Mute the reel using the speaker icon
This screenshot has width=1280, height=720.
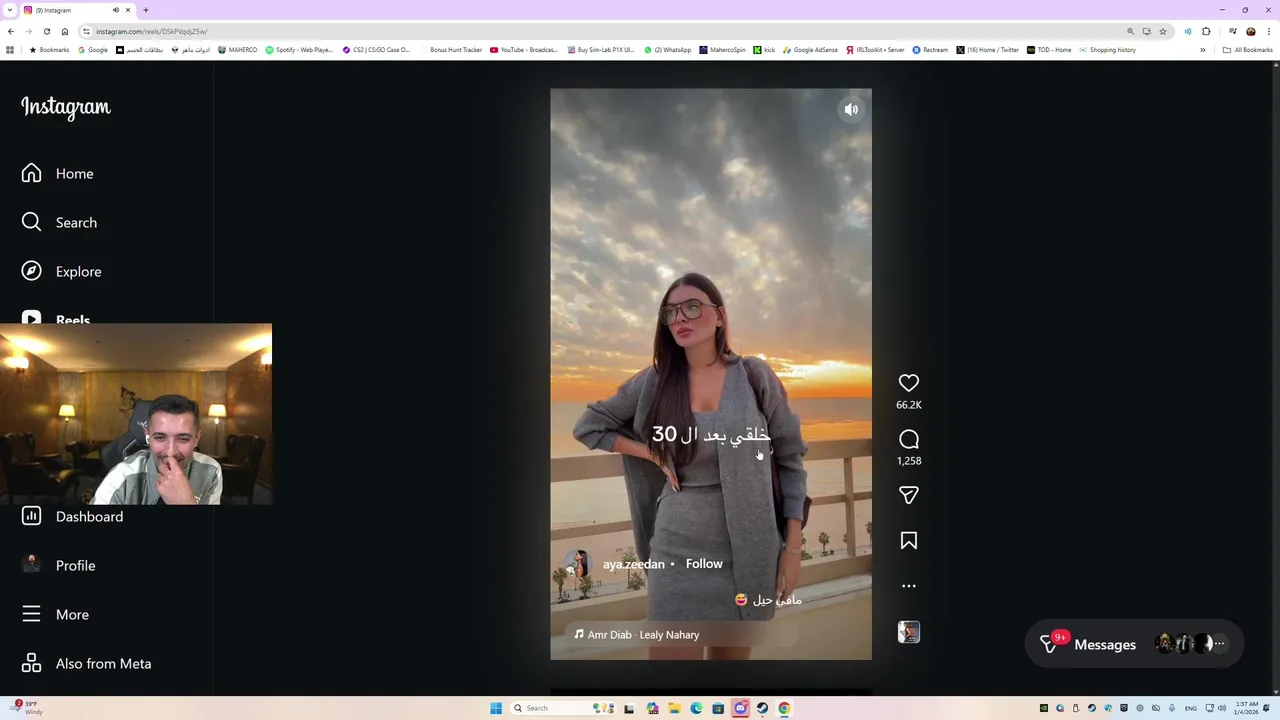tap(851, 110)
